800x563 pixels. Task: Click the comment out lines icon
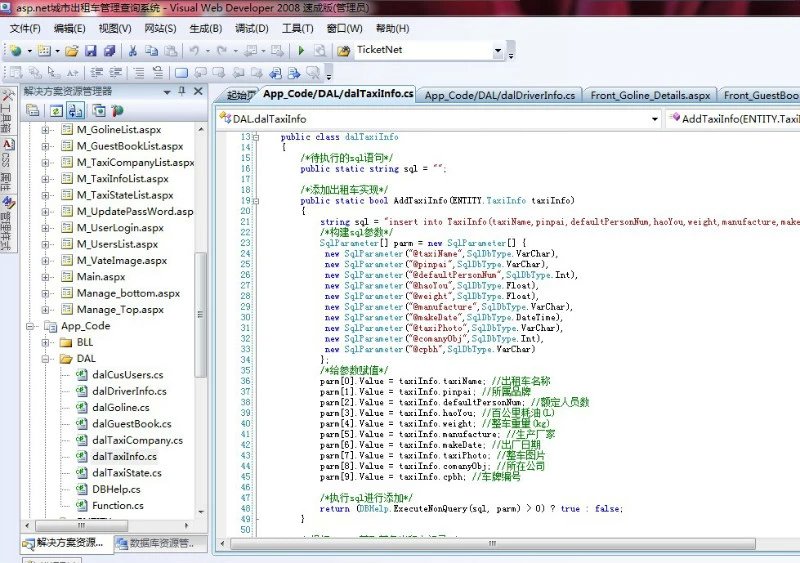click(139, 73)
